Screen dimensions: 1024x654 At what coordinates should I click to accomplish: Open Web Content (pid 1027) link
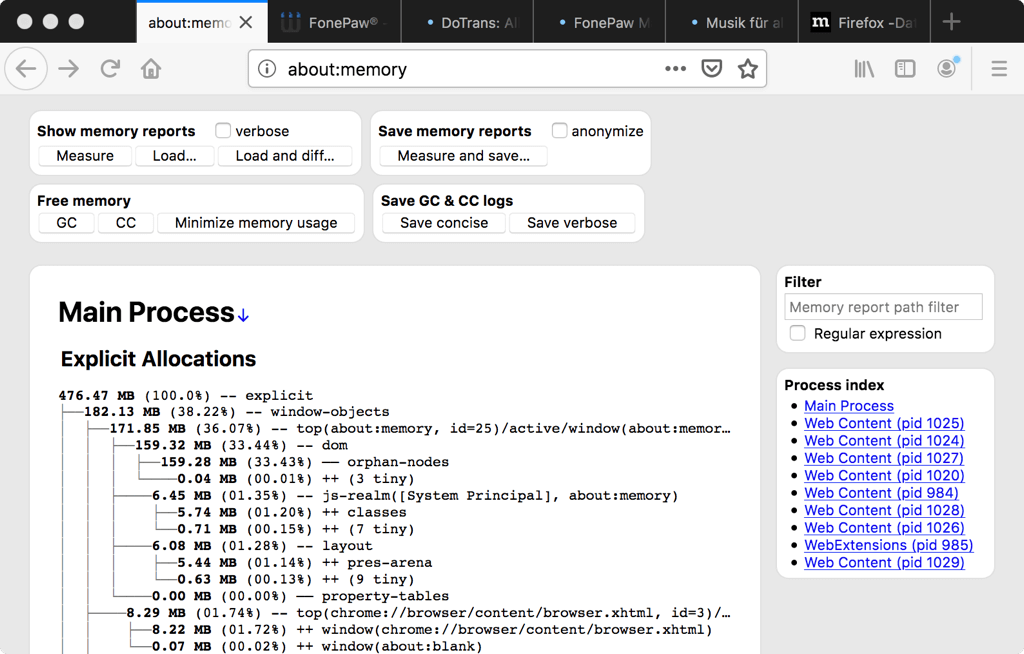[x=884, y=458]
